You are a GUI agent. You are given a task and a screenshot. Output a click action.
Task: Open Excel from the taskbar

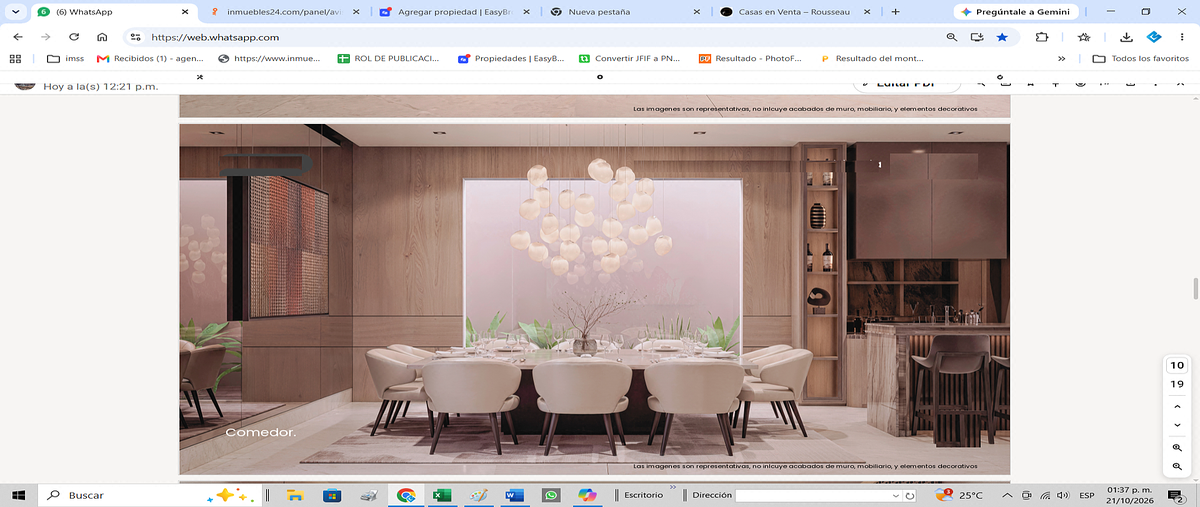[441, 495]
